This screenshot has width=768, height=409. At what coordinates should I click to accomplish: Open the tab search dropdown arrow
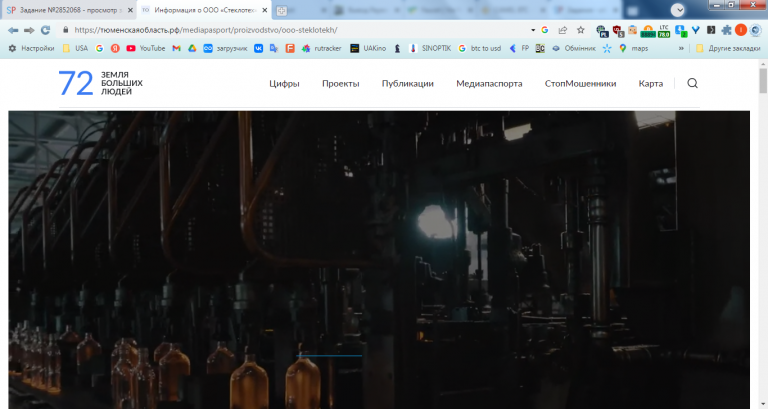point(678,10)
